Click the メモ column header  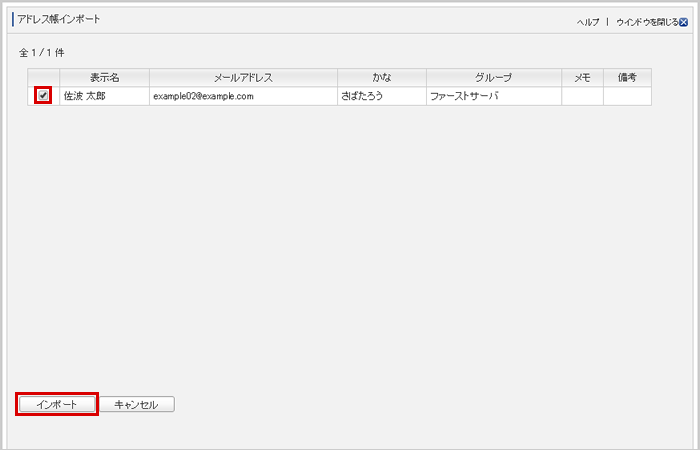click(x=583, y=78)
